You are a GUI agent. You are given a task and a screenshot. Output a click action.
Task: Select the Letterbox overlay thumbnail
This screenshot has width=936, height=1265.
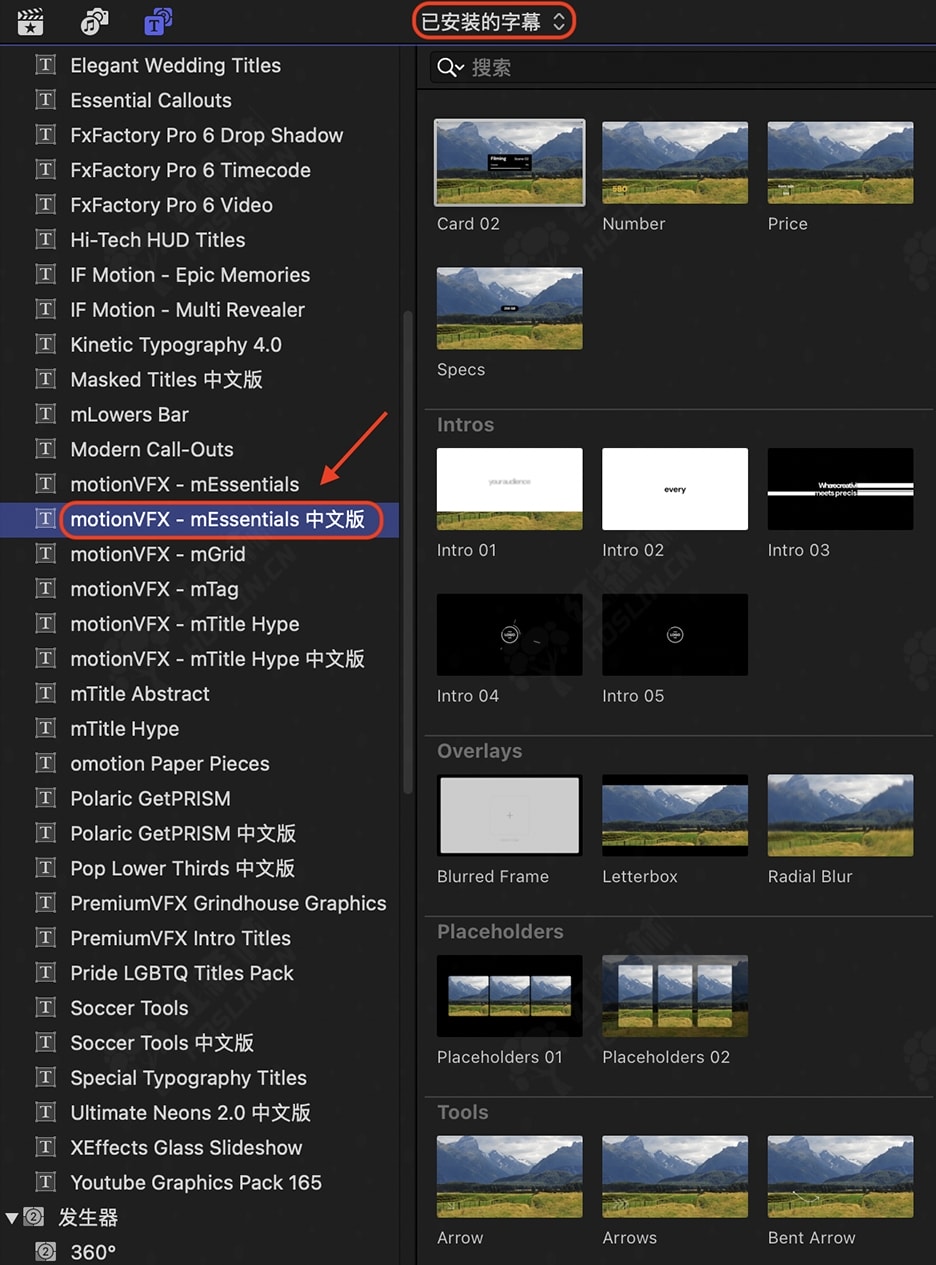click(675, 815)
